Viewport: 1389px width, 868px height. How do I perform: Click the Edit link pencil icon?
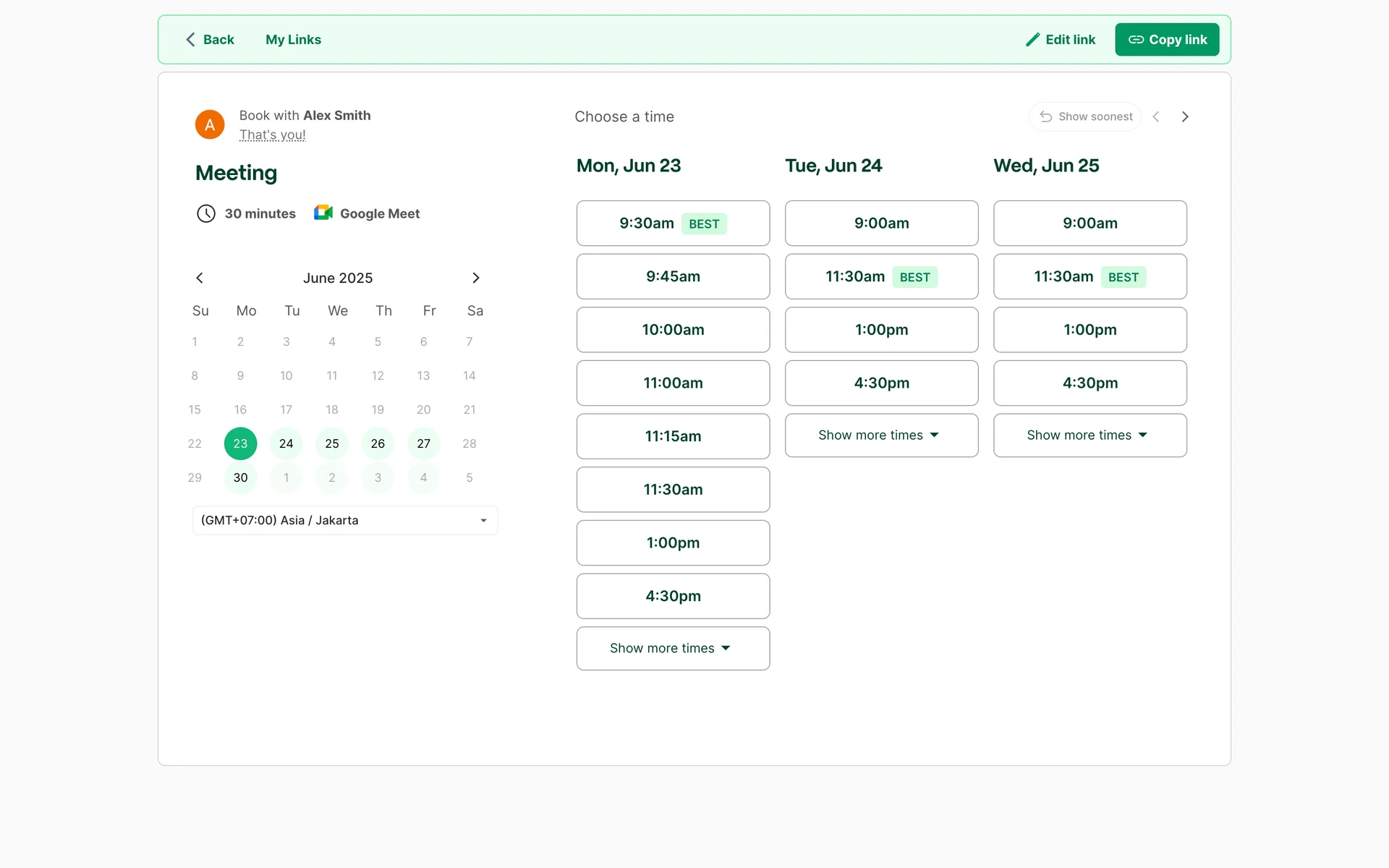point(1032,40)
